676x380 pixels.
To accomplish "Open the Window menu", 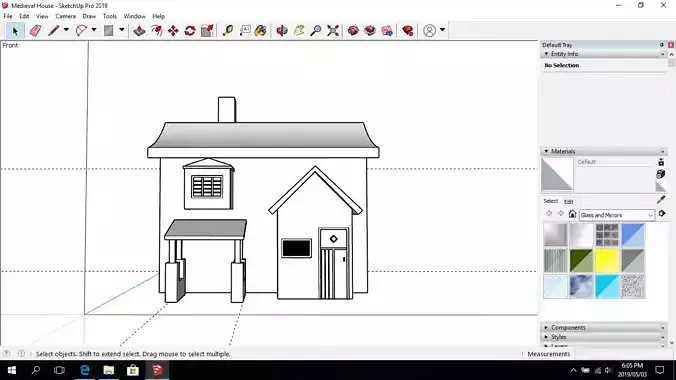I will tap(135, 16).
